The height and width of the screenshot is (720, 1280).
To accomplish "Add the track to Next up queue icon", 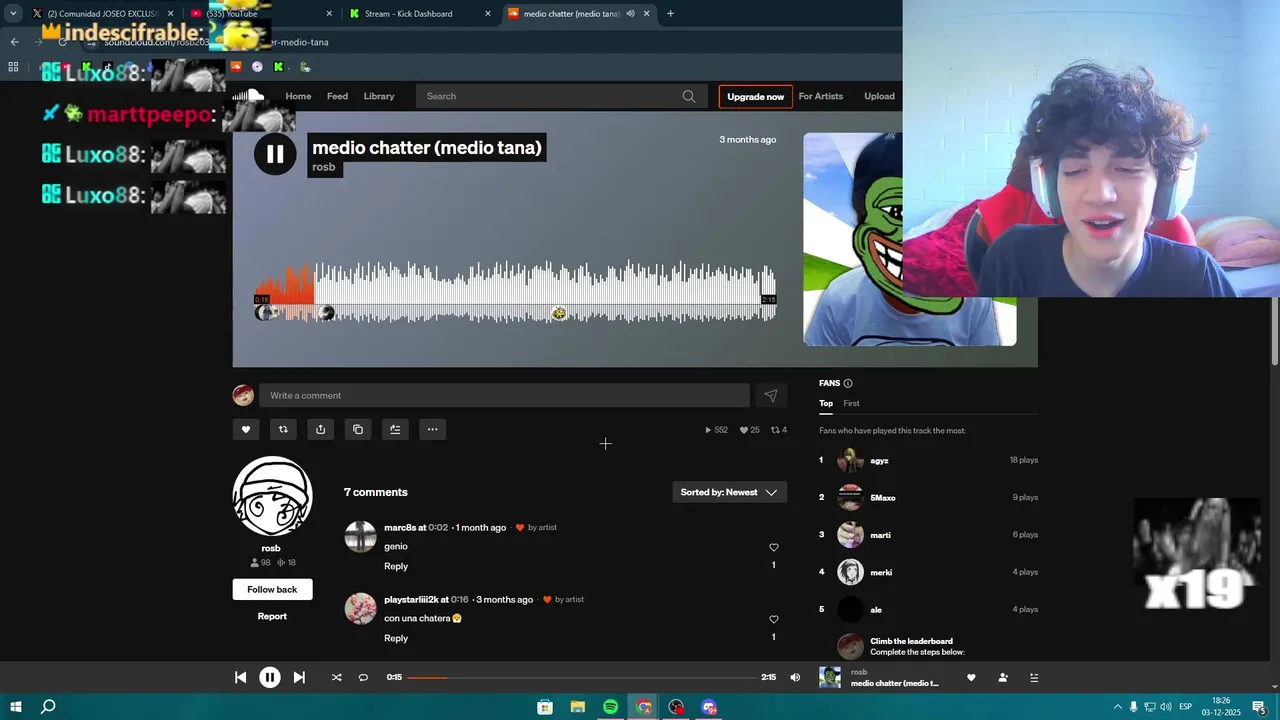I will 395,430.
